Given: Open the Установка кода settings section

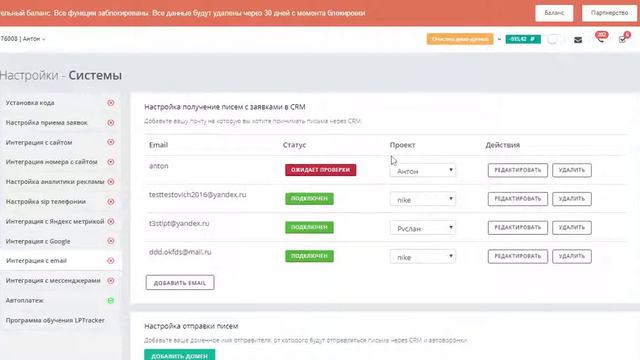Looking at the screenshot, I should (30, 103).
